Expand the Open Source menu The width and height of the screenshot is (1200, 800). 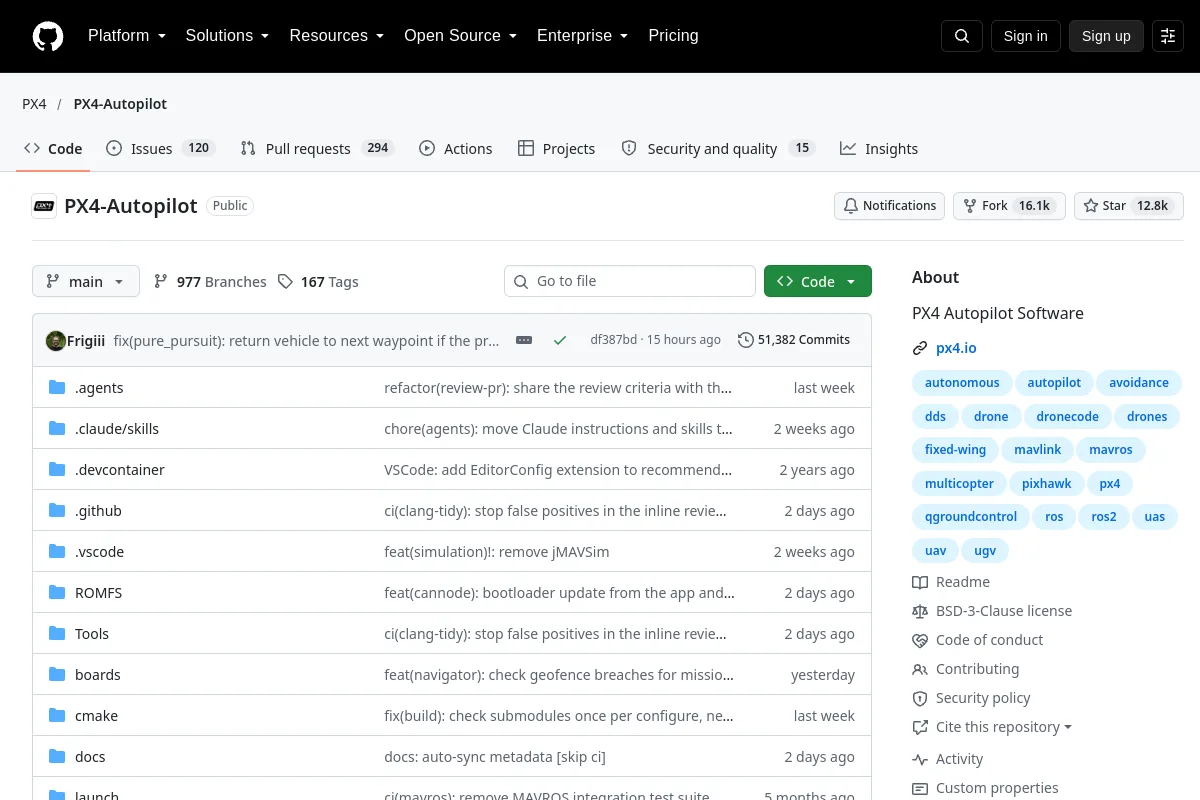pyautogui.click(x=460, y=36)
